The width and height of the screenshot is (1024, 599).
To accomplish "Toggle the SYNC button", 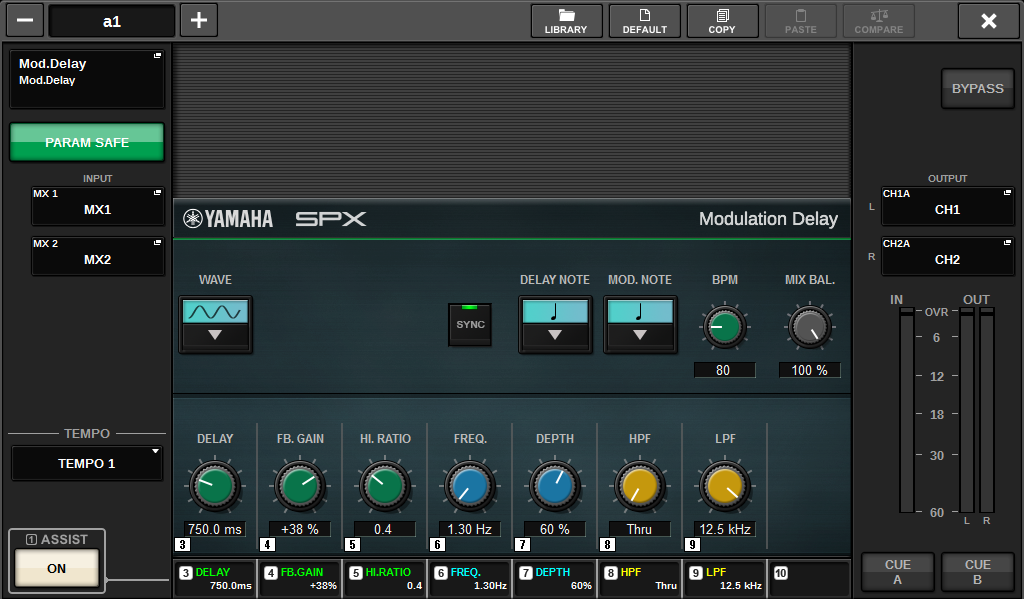I will pos(470,324).
